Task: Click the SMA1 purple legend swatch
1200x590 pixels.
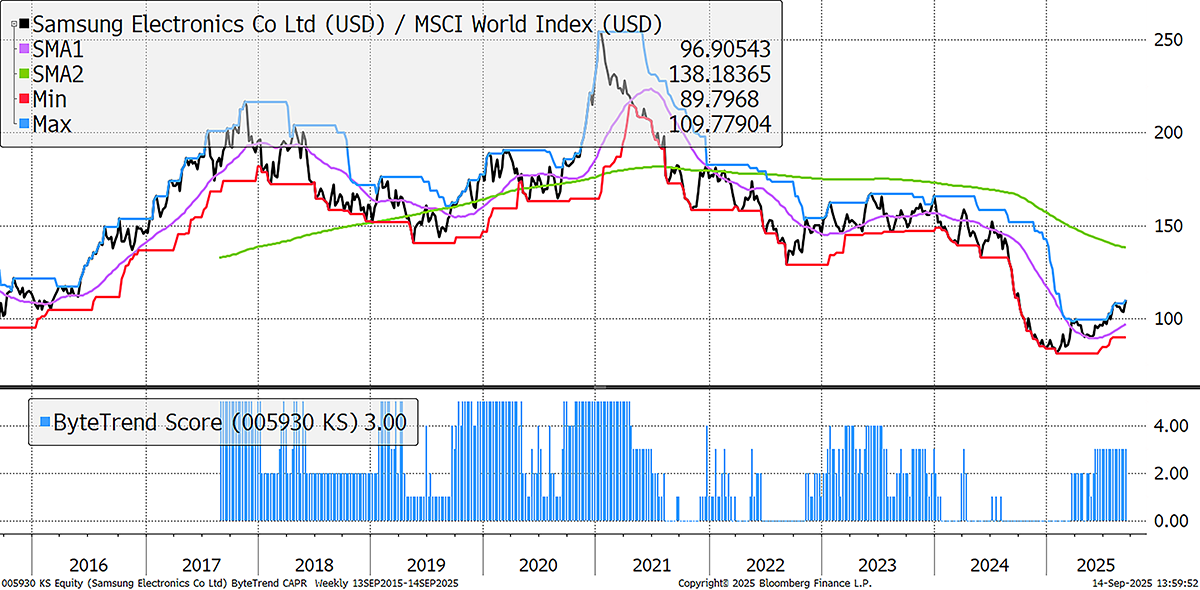Action: coord(25,48)
